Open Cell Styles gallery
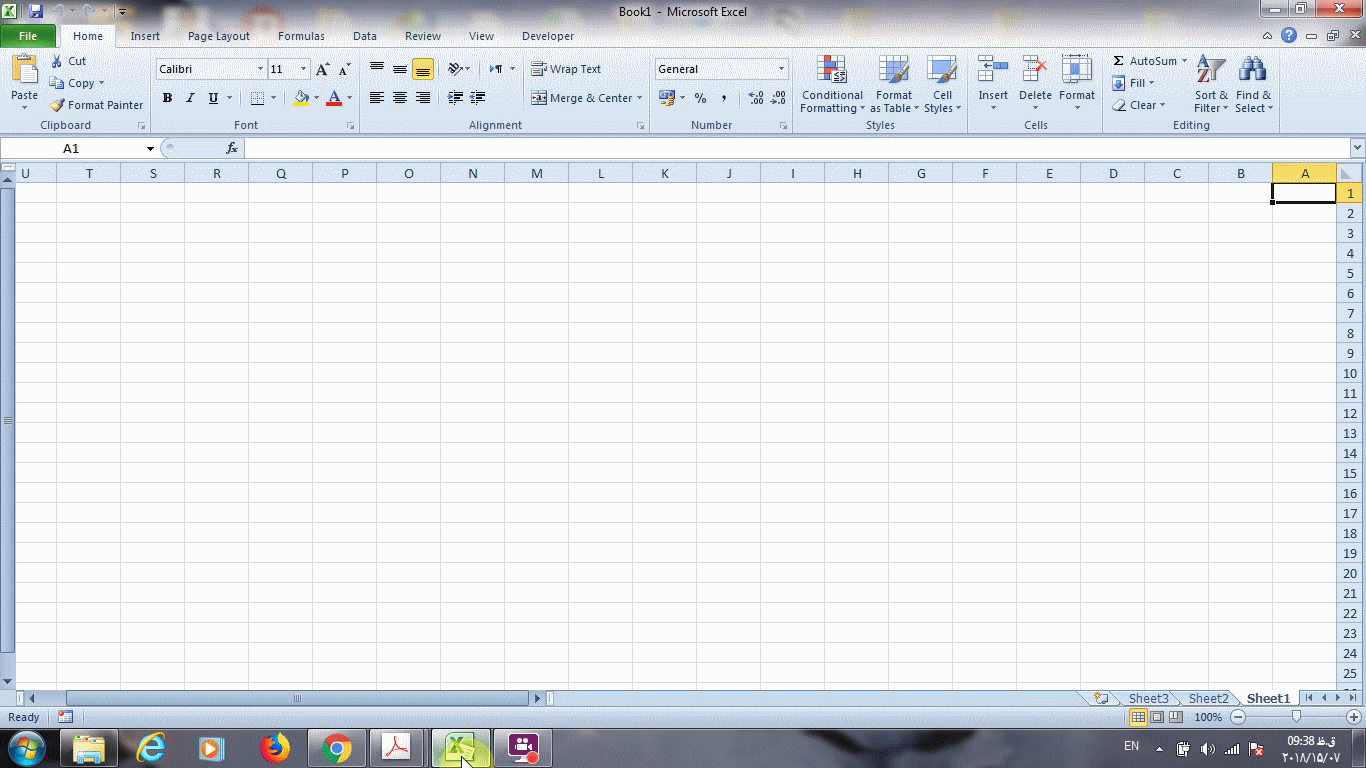The image size is (1366, 768). 942,84
